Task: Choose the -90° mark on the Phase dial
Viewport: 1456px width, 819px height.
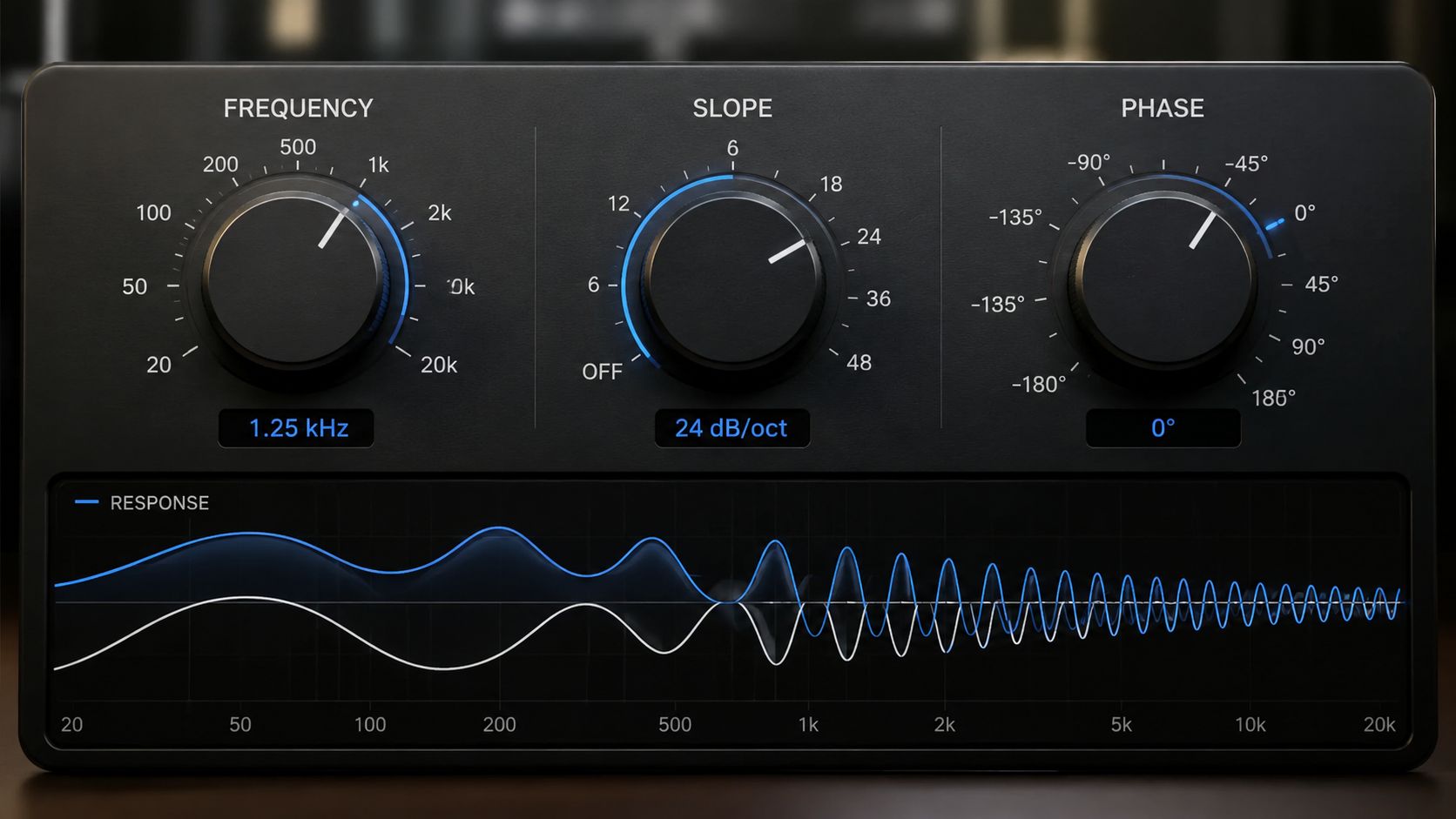Action: 1089,163
